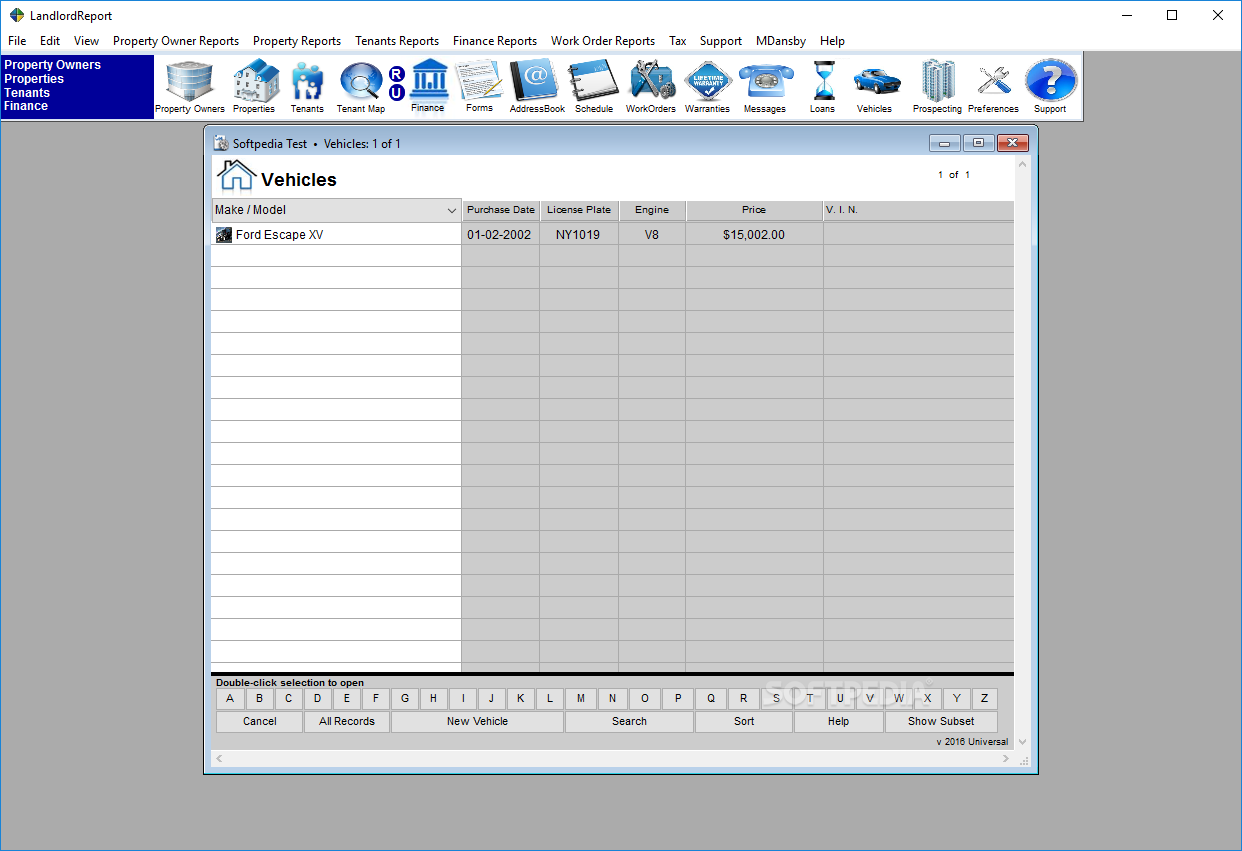
Task: Click the horizontal scrollbar right arrow in Vehicles window
Action: coord(1006,759)
